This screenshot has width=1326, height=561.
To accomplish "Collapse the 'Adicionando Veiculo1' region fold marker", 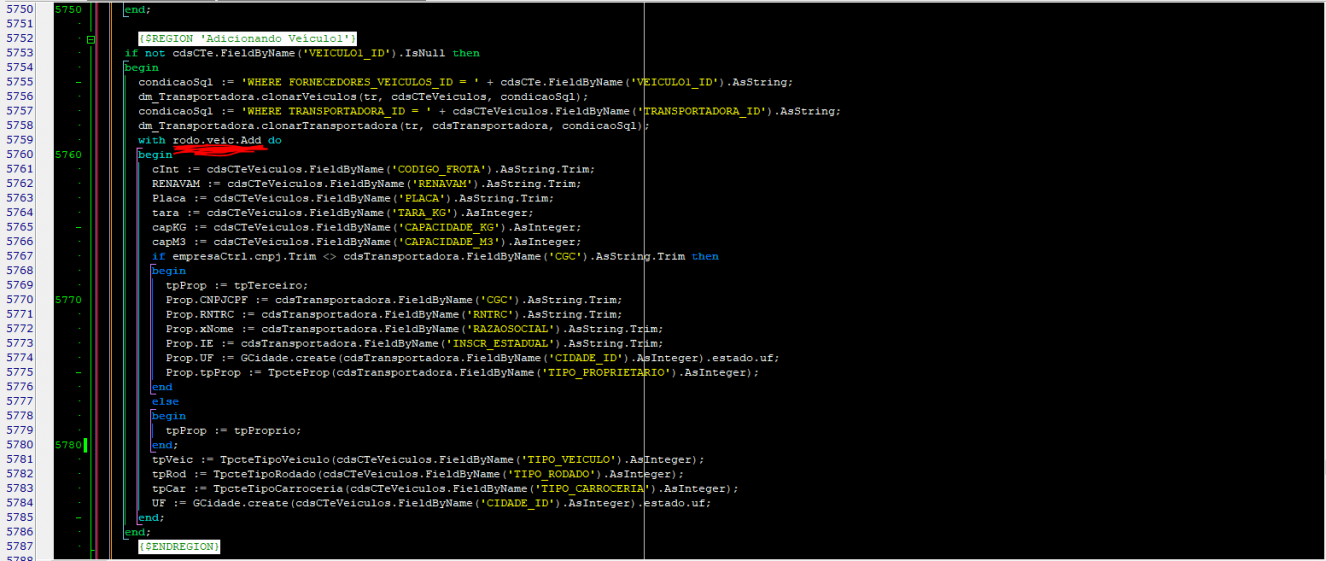I will (91, 40).
